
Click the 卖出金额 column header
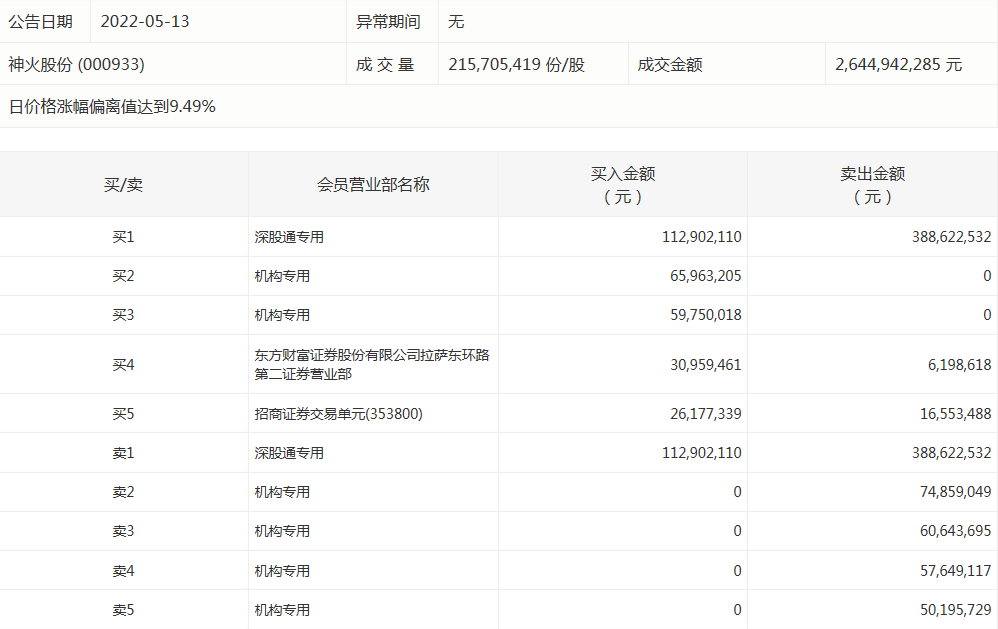[x=871, y=184]
